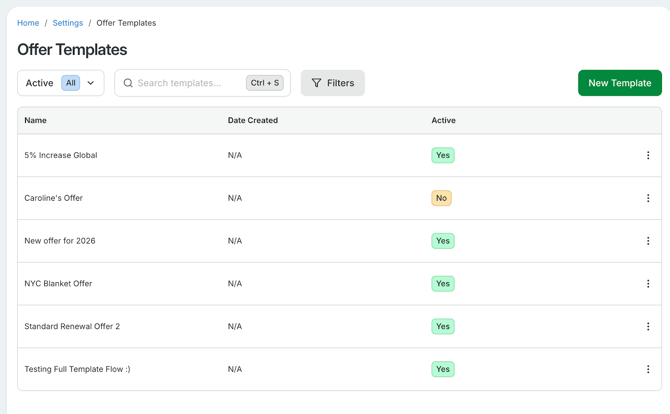Open actions menu for Testing Full Template Flow
Screen dimensions: 670x414
pos(648,369)
